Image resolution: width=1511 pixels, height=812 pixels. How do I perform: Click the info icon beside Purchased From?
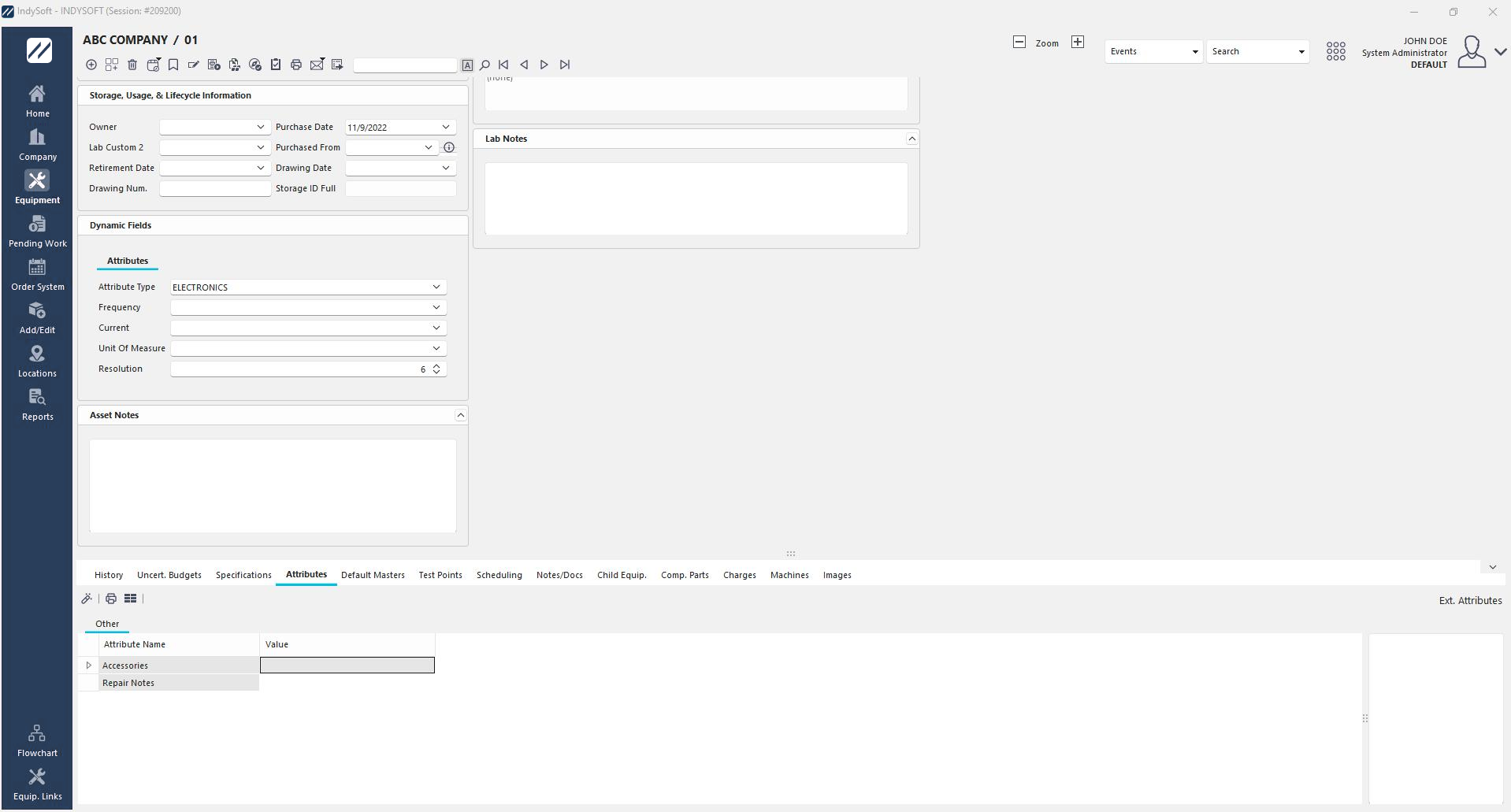[449, 147]
